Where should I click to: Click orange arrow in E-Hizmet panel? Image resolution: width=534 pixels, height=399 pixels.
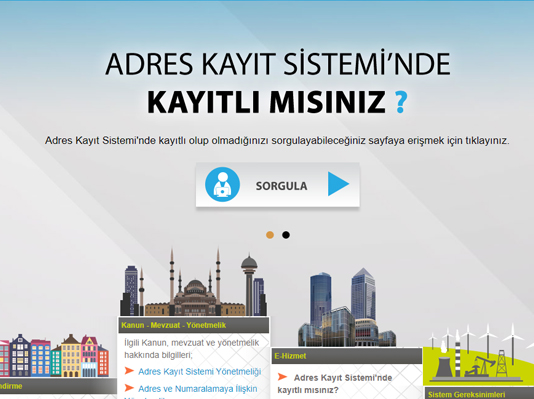tap(282, 377)
